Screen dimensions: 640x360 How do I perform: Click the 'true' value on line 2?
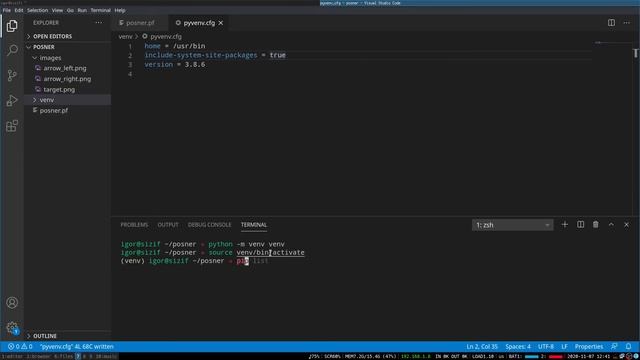[x=278, y=55]
